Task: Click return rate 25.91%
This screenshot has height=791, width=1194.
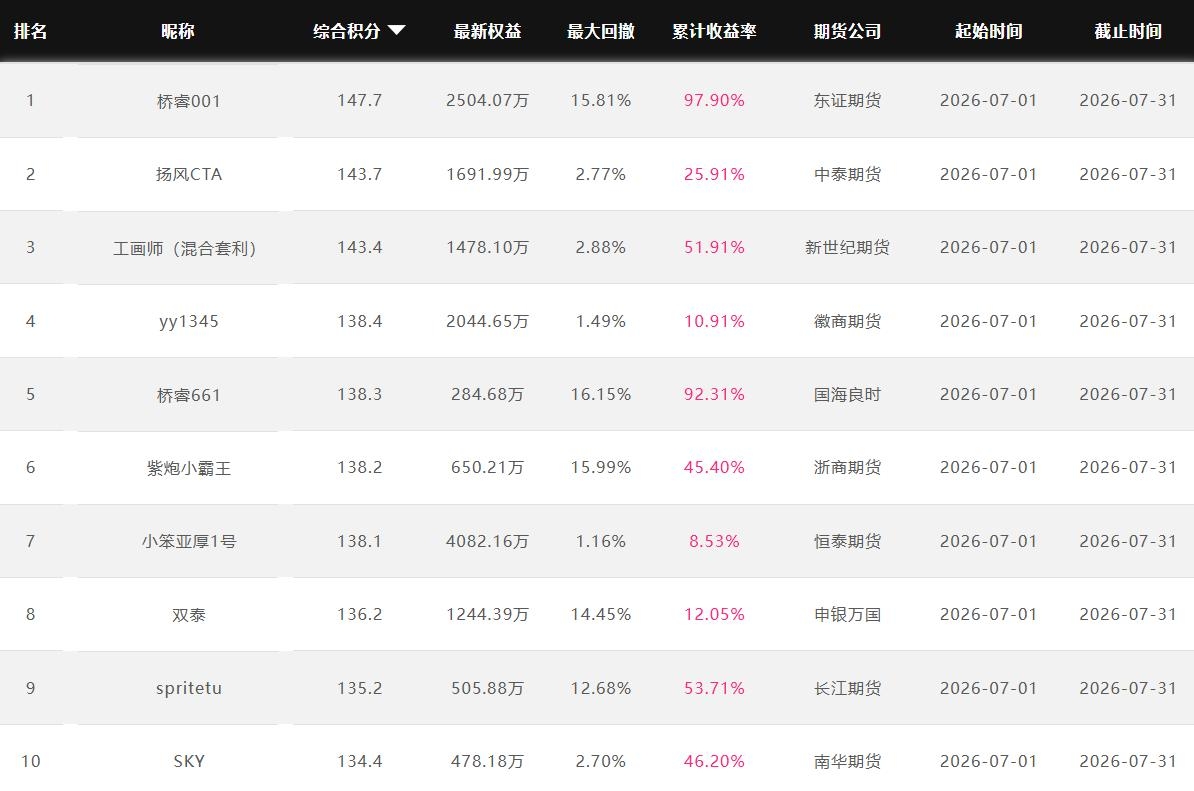Action: 714,174
